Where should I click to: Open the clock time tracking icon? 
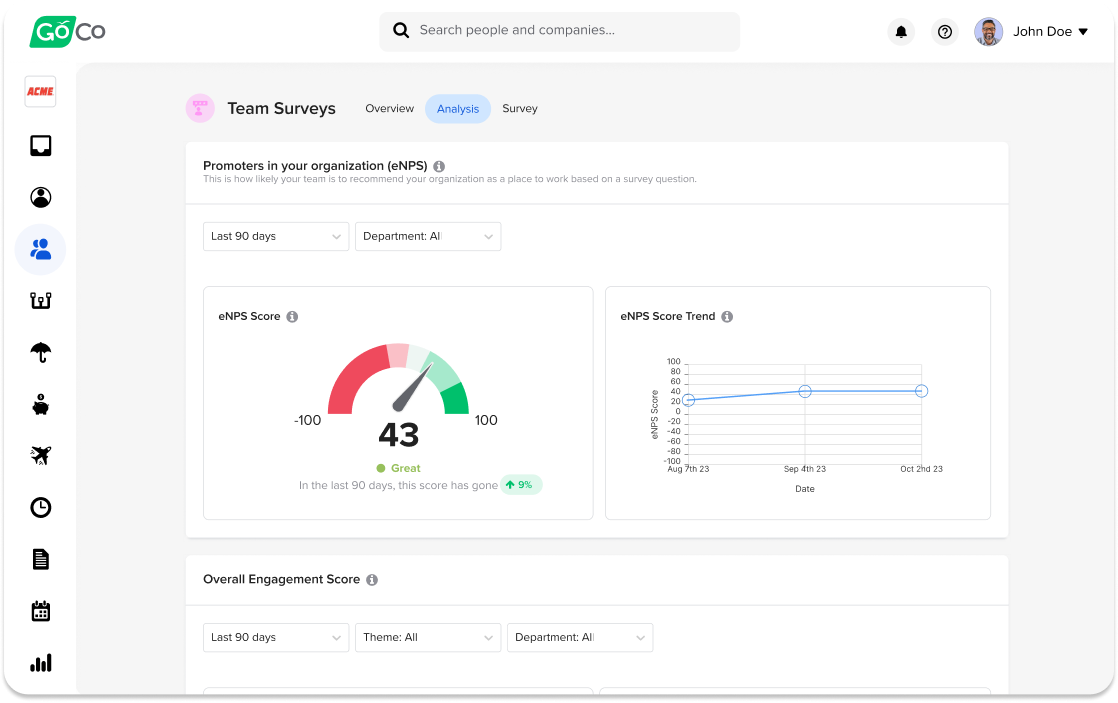coord(41,508)
